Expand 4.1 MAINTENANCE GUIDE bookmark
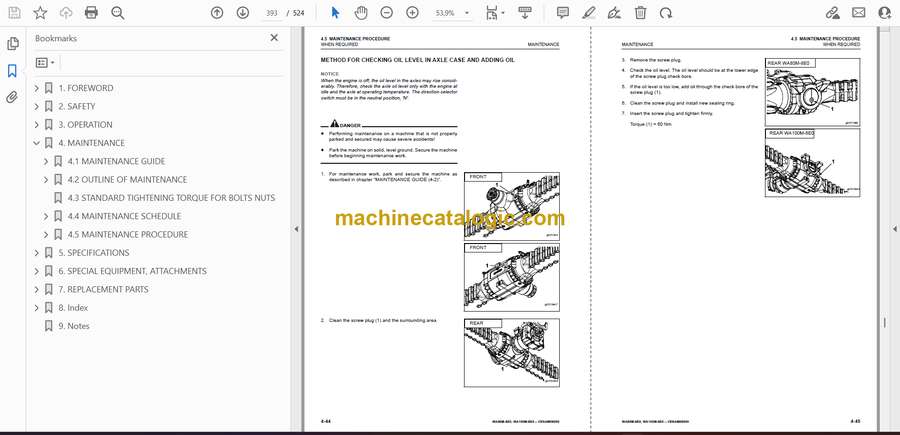The width and height of the screenshot is (900, 435). 46,162
